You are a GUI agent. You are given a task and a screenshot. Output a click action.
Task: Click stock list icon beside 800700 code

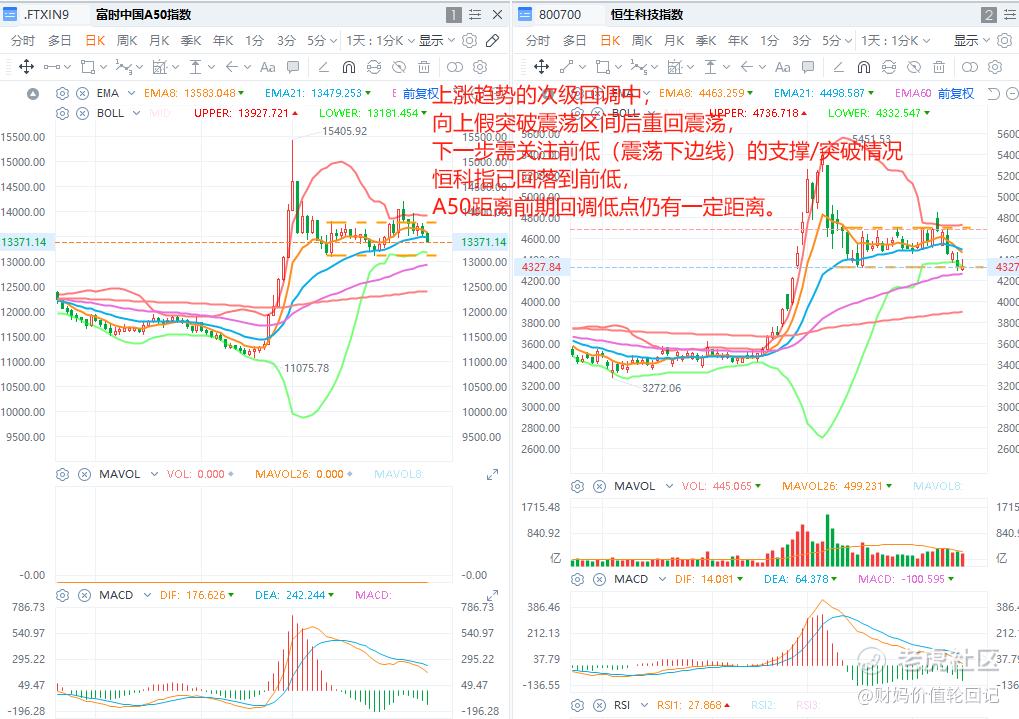pos(524,14)
